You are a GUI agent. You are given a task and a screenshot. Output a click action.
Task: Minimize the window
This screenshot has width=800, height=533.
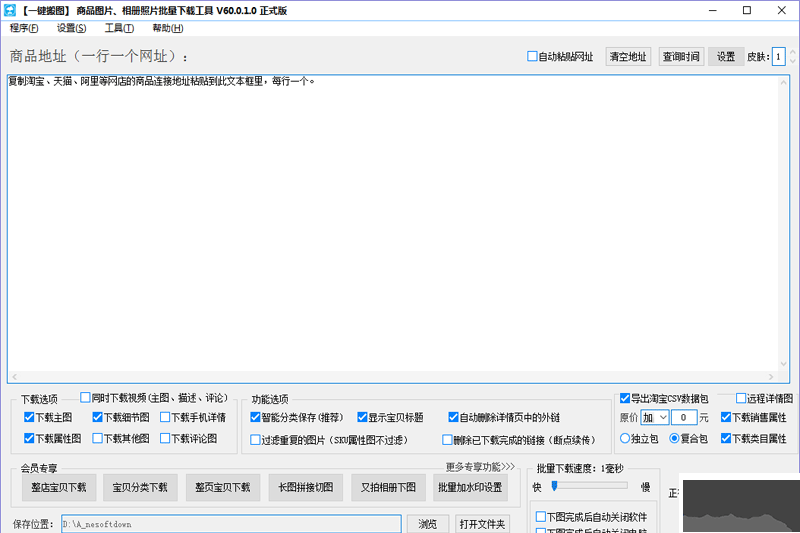click(713, 10)
